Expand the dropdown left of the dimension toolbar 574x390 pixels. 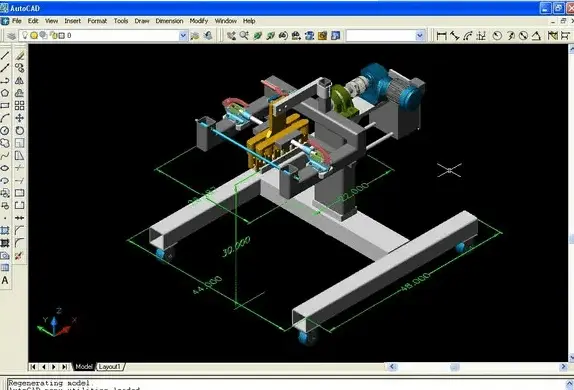tap(420, 36)
